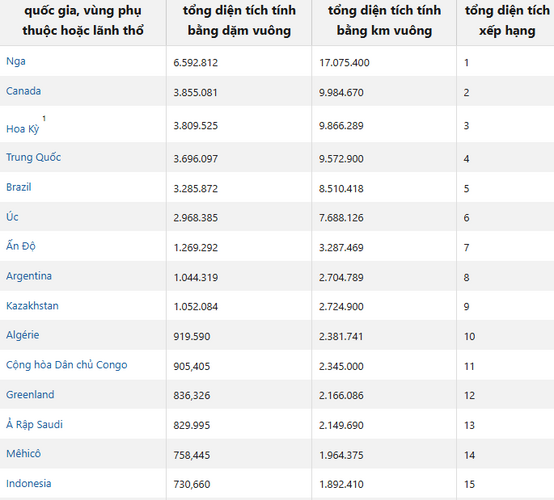Open the Brazil country link

pyautogui.click(x=19, y=187)
